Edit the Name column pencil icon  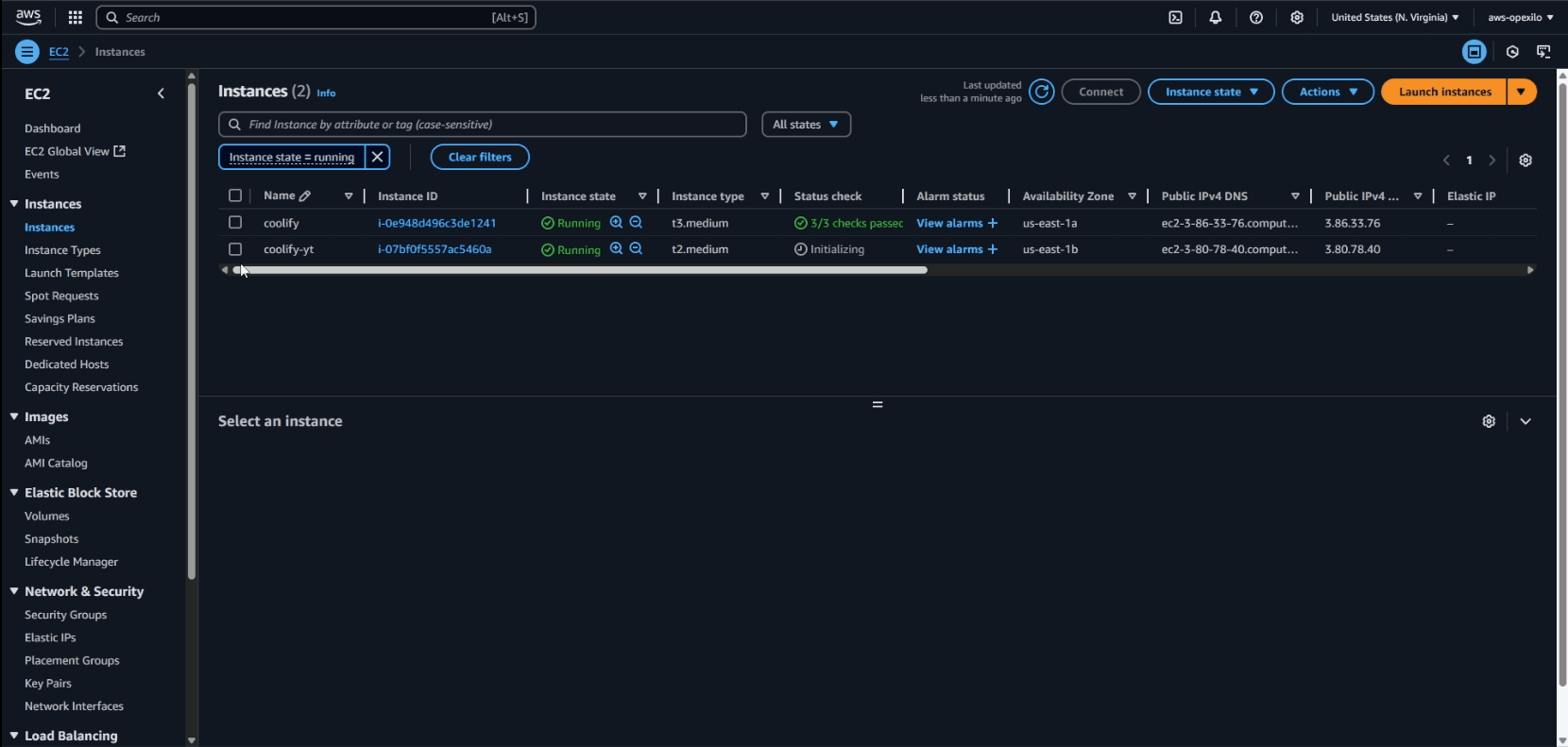click(305, 196)
